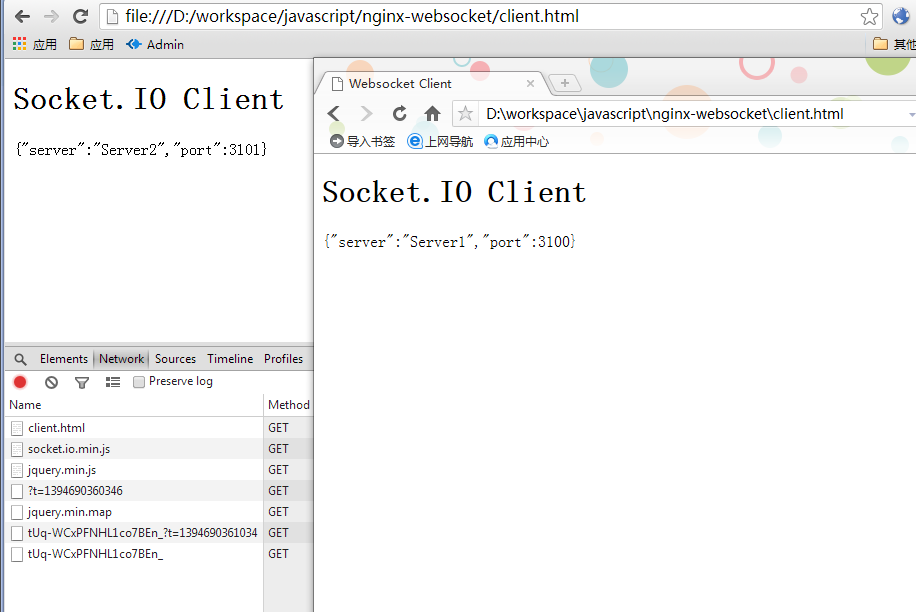
Task: Open 应用中心 from the inner bookmark bar
Action: click(x=516, y=141)
